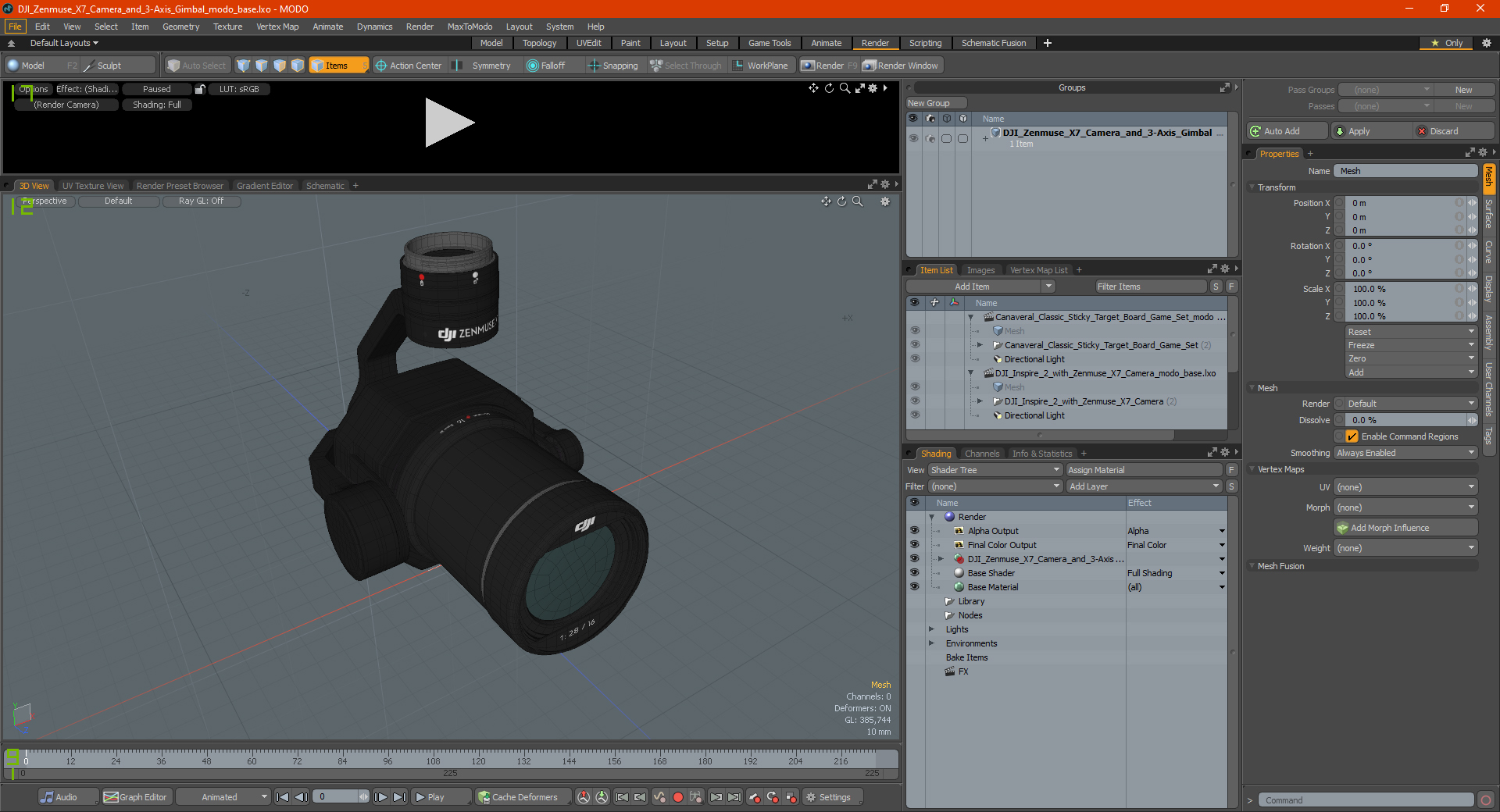Open 3D viewport settings gear
Viewport: 1500px width, 812px height.
click(885, 201)
